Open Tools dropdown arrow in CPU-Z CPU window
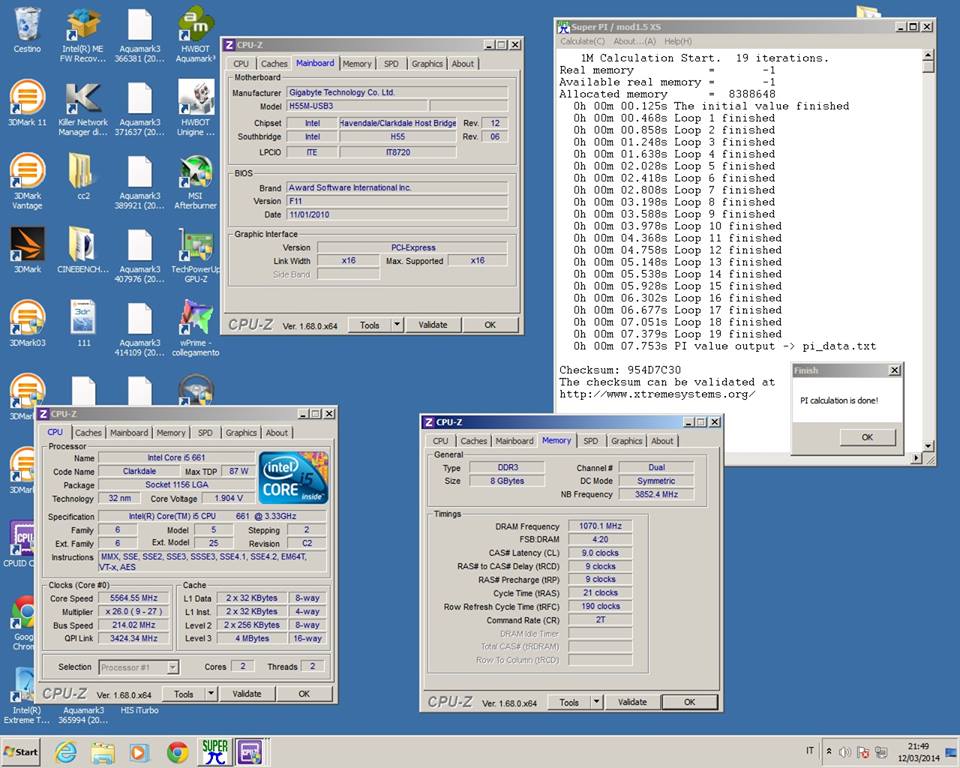960x768 pixels. [211, 693]
